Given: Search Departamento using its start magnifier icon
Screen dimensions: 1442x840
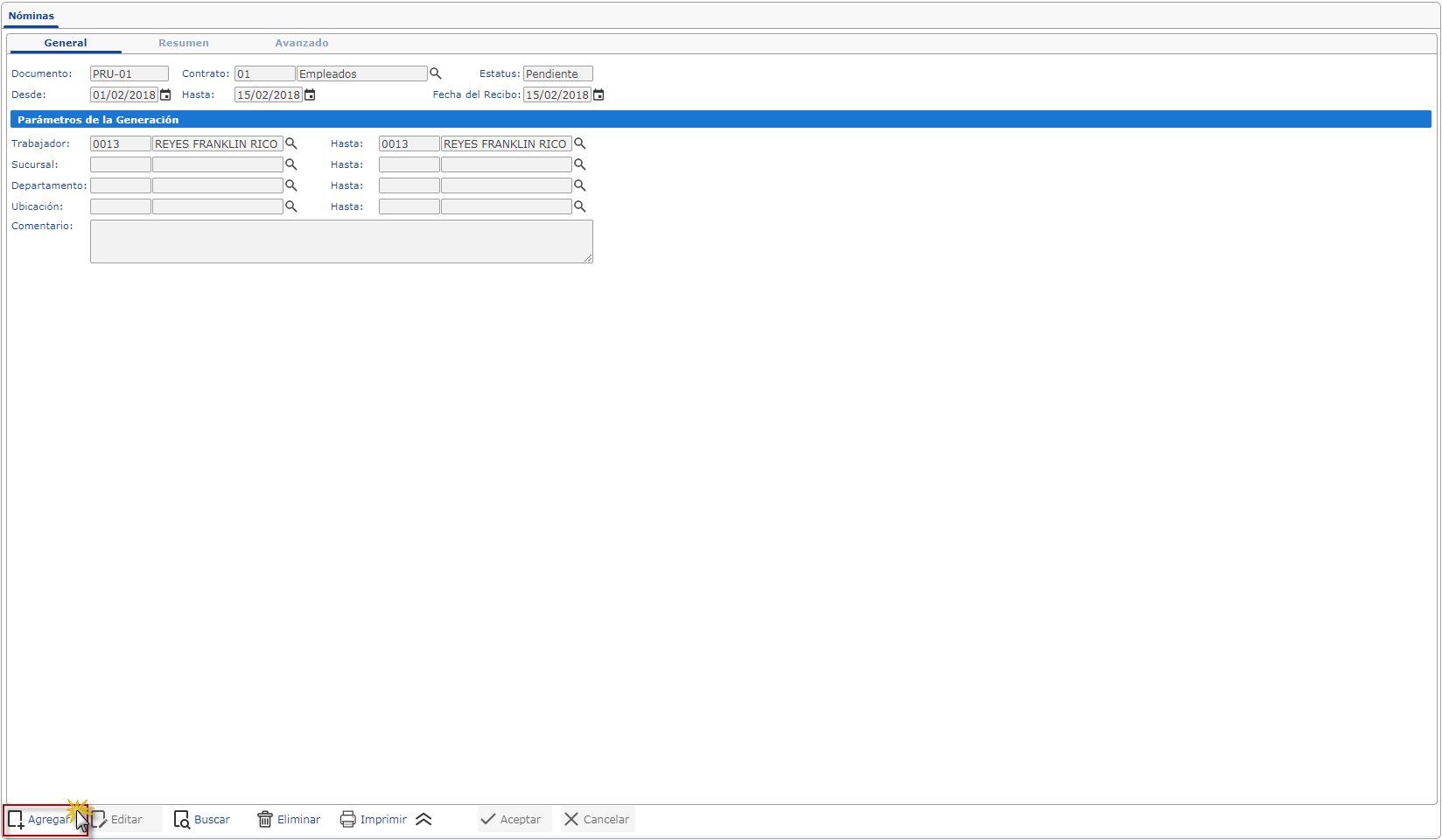Looking at the screenshot, I should click(x=291, y=185).
